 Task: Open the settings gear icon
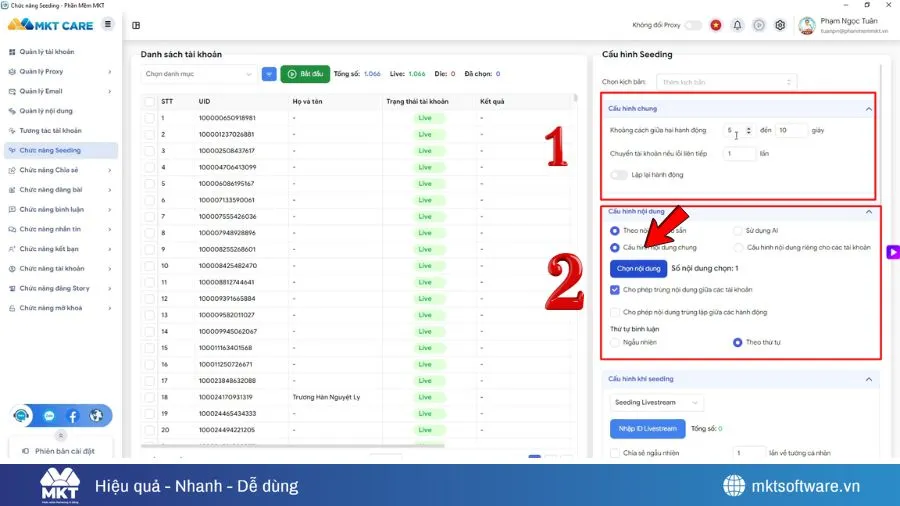pos(780,25)
